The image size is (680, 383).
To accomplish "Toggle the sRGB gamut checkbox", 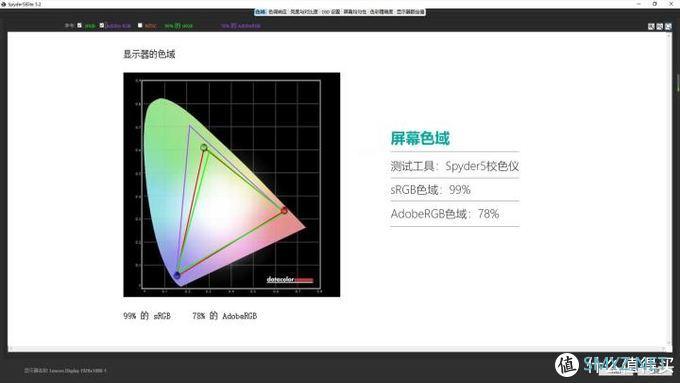I will click(x=79, y=25).
